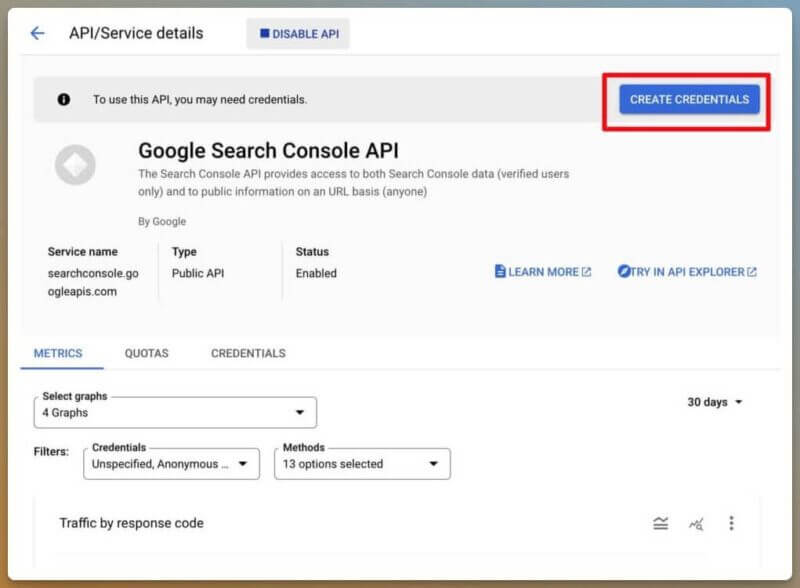
Task: Open Try in API Explorer link
Action: (x=687, y=272)
